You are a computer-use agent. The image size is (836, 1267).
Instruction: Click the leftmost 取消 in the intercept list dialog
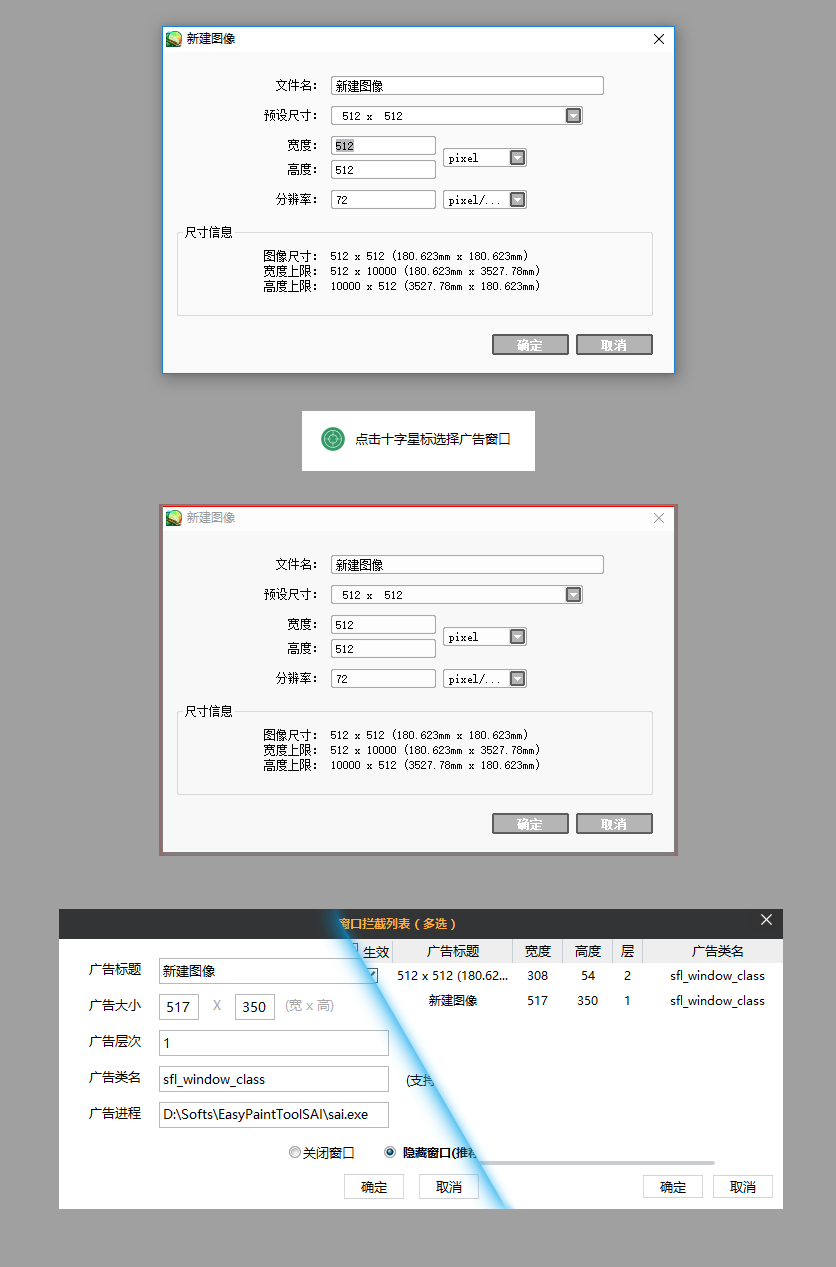448,1186
